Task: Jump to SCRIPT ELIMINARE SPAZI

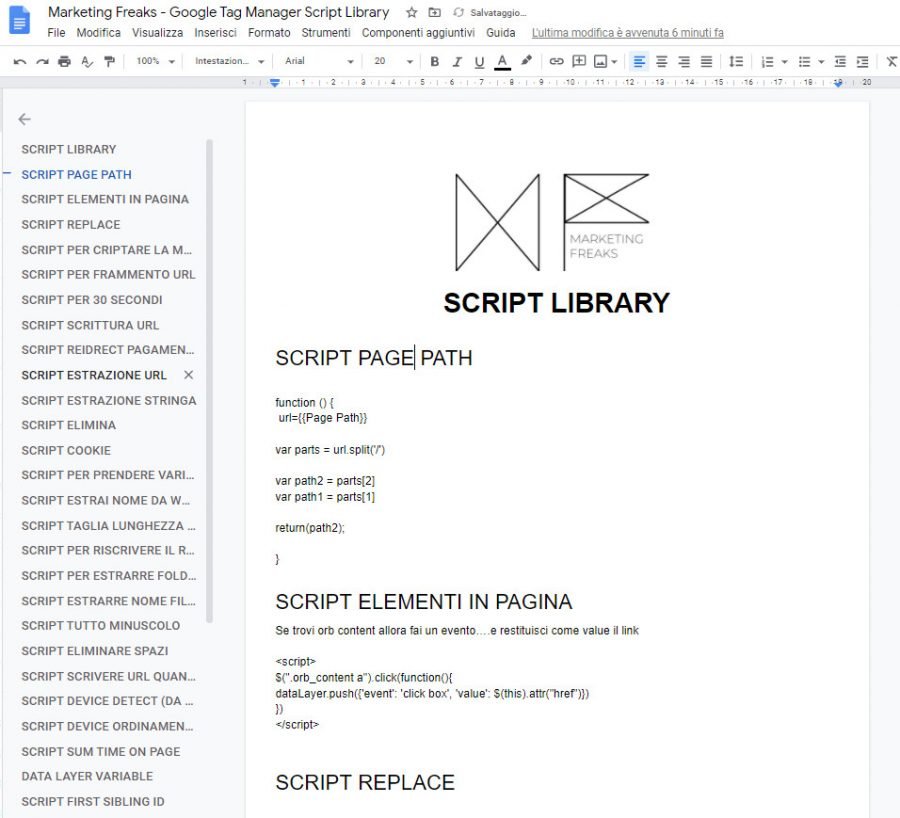Action: (95, 651)
